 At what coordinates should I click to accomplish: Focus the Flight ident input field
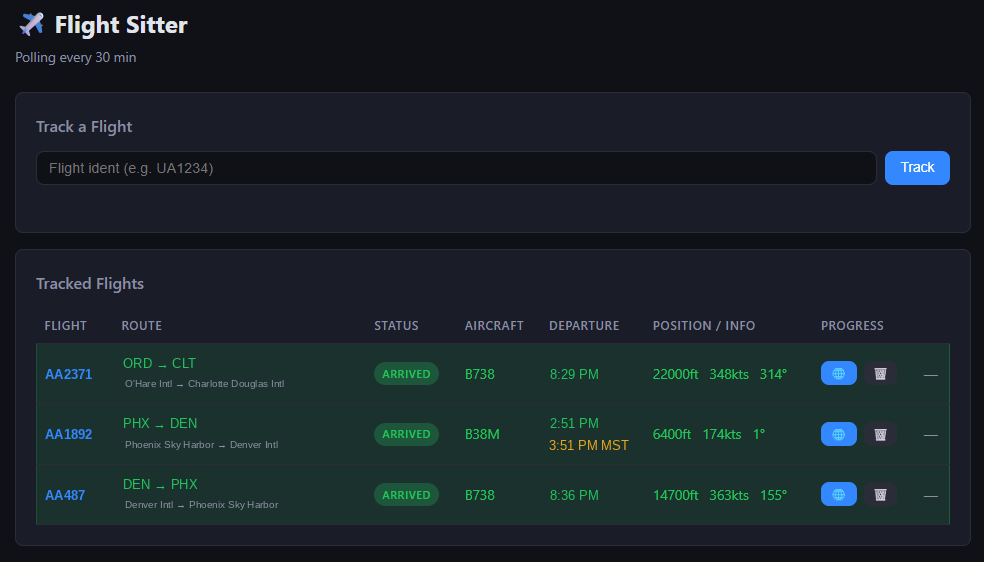click(456, 168)
